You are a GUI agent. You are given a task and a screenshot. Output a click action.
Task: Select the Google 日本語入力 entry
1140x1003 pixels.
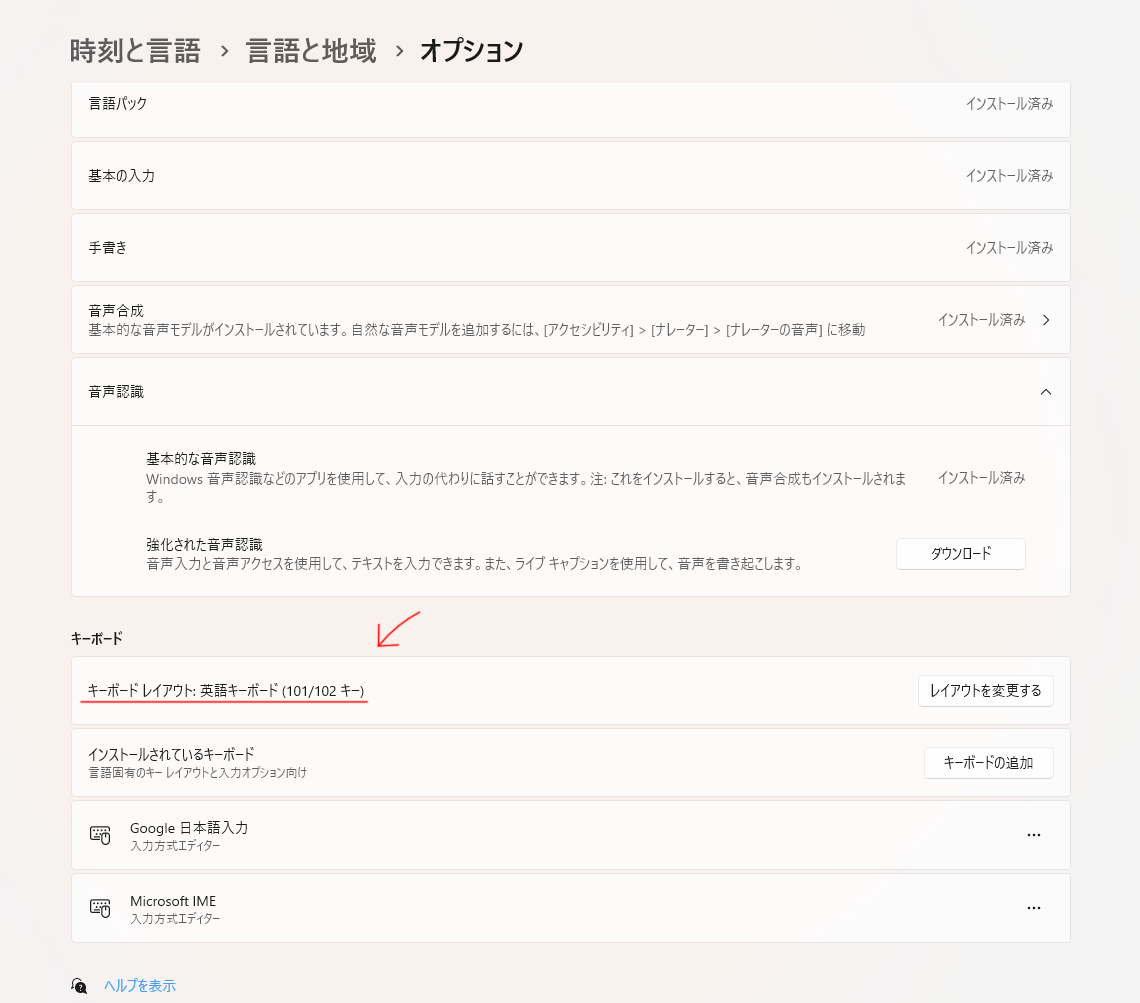pos(189,829)
